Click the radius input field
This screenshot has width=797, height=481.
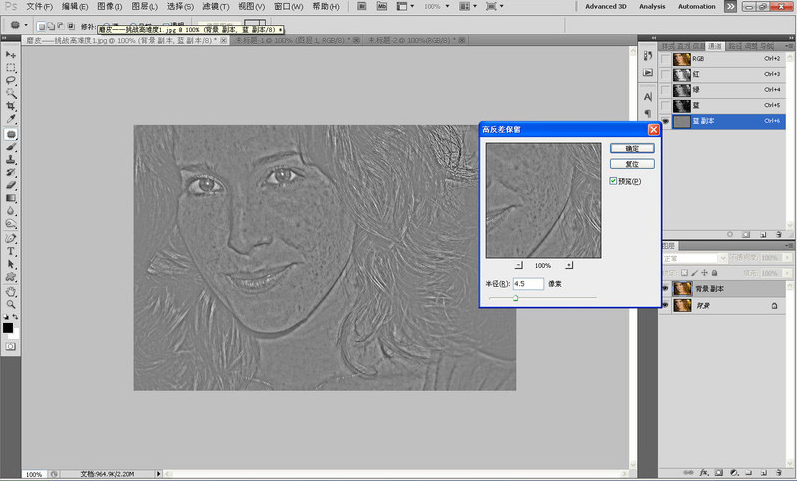pos(528,284)
